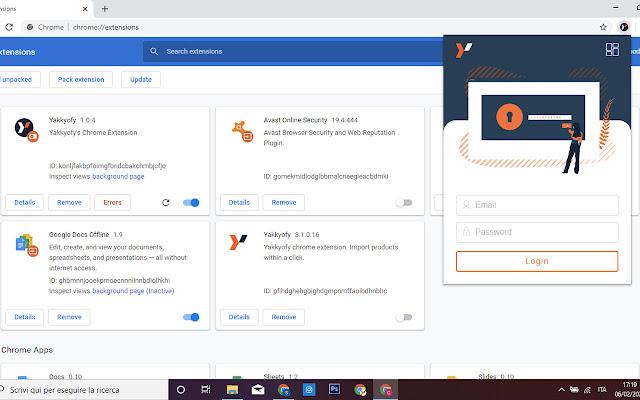Disable the Yakkyofy 1.0.4 extension toggle
Image resolution: width=640 pixels, height=400 pixels.
tap(191, 202)
